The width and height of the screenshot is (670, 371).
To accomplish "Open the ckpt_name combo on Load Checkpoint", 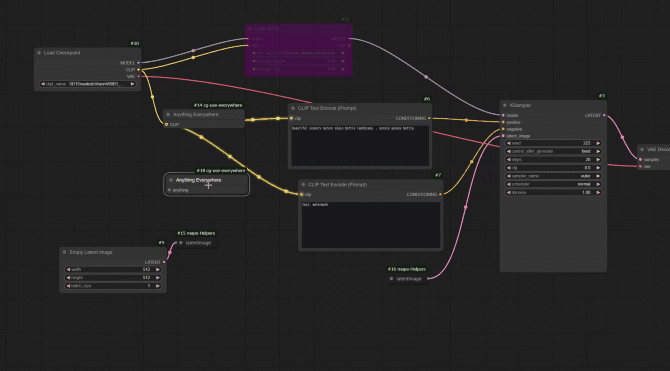I will click(x=88, y=84).
